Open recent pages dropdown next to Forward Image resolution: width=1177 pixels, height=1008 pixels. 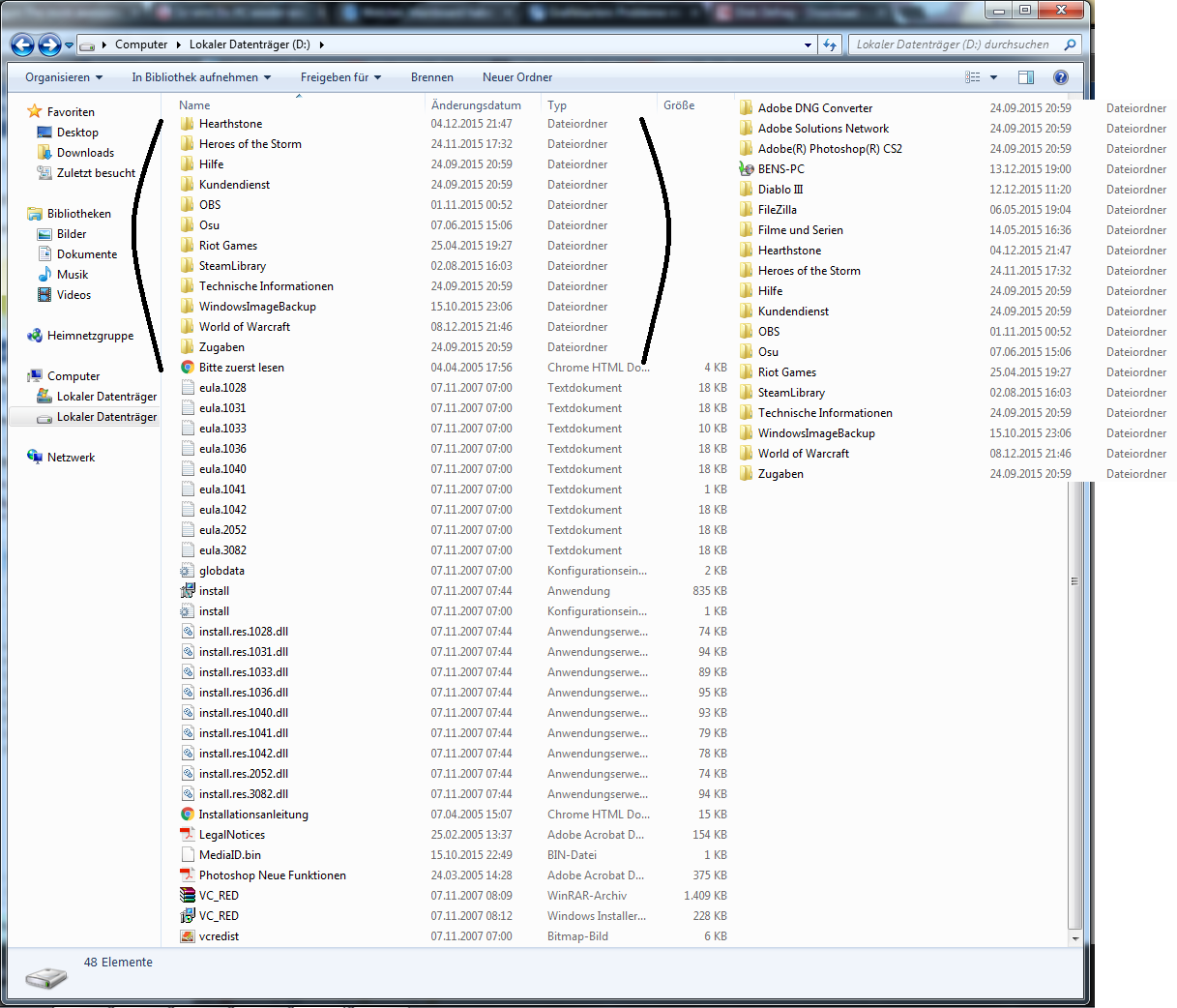click(69, 44)
